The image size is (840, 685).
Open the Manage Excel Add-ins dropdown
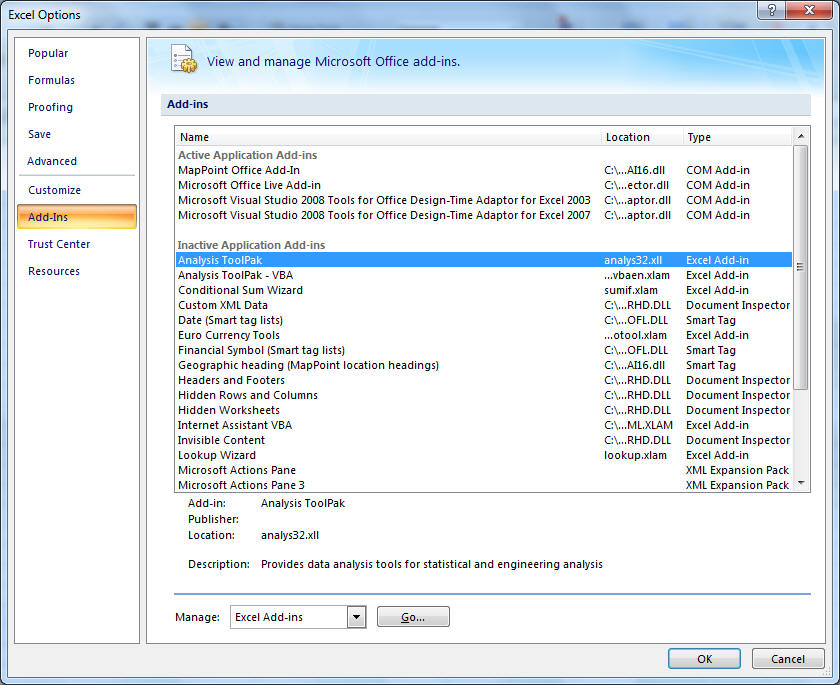(x=356, y=617)
